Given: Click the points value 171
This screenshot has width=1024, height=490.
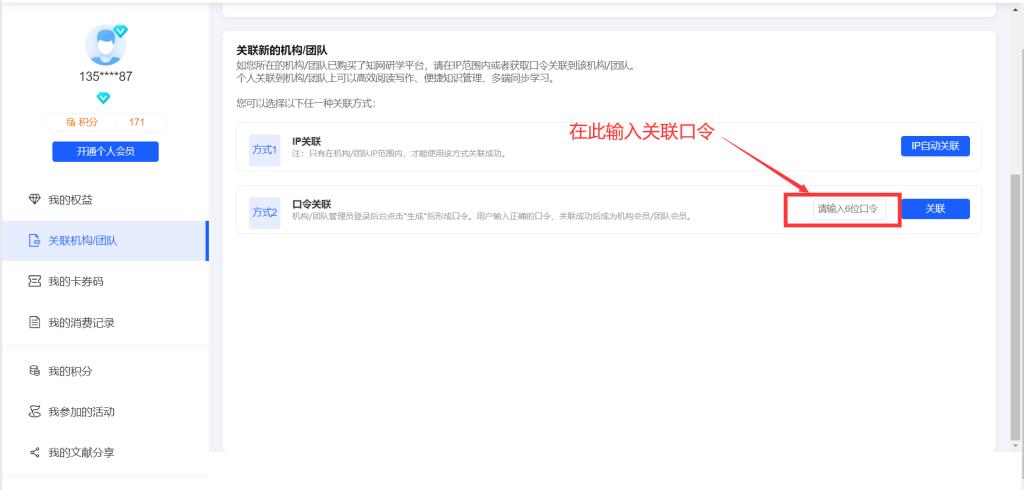Looking at the screenshot, I should [137, 122].
